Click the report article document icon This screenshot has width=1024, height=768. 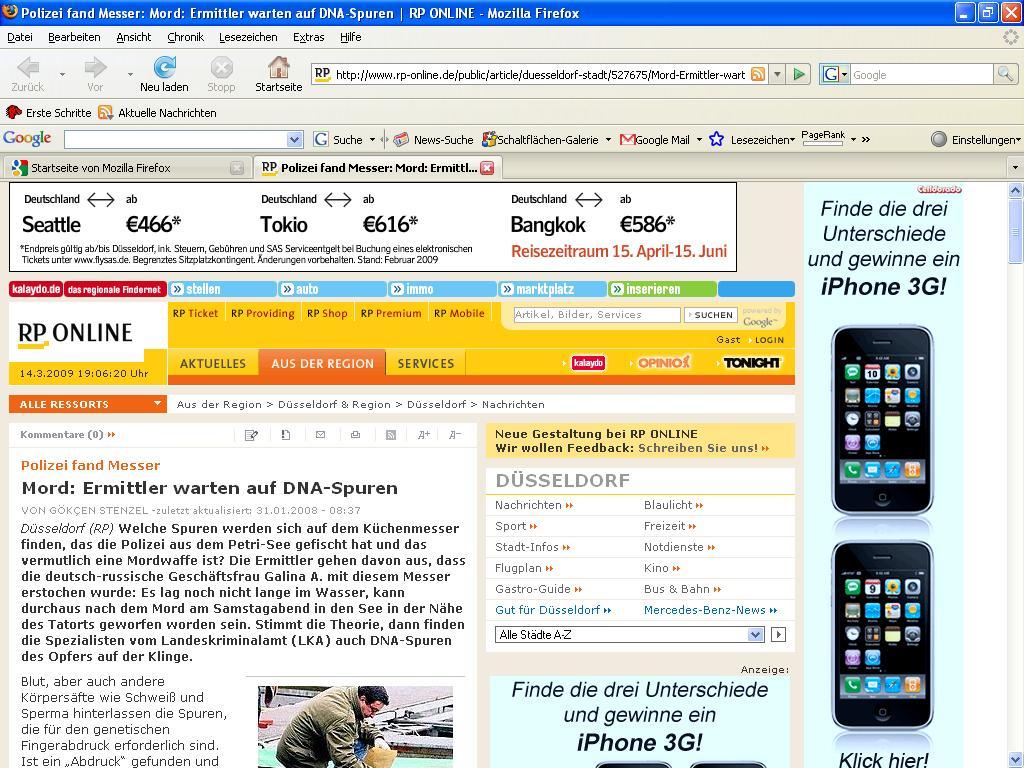point(285,435)
